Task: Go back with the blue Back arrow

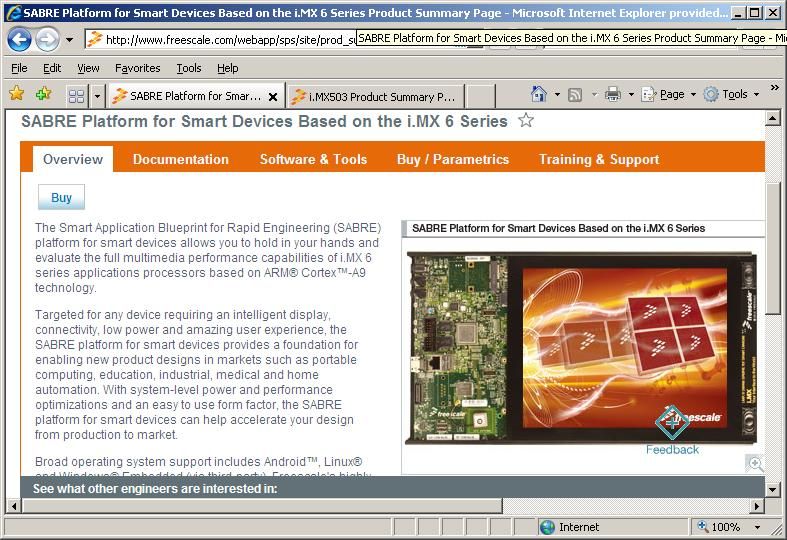Action: 19,39
